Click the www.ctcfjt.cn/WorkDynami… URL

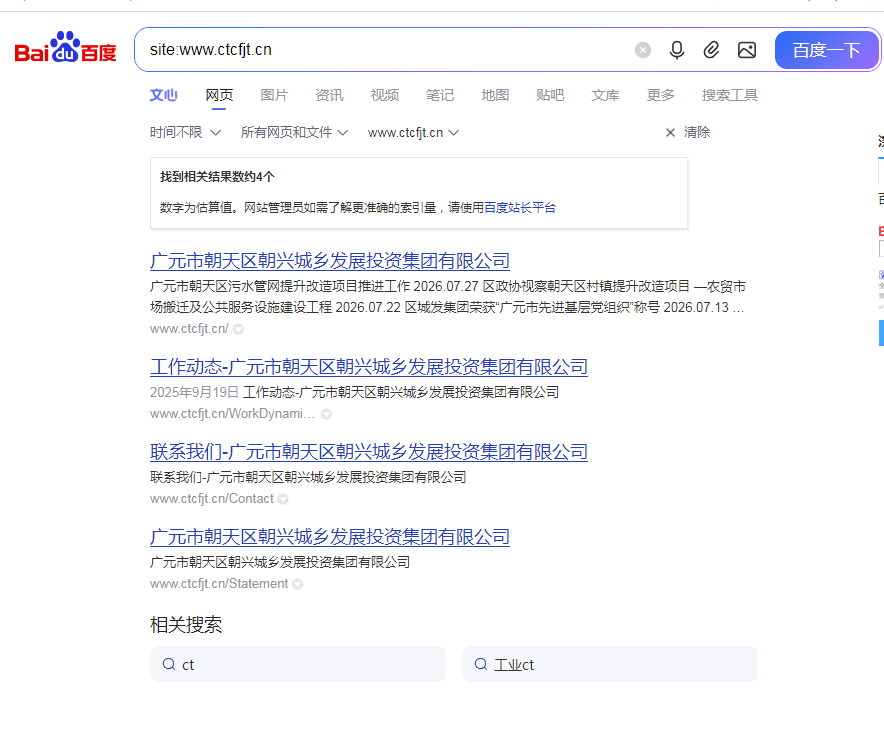click(232, 414)
